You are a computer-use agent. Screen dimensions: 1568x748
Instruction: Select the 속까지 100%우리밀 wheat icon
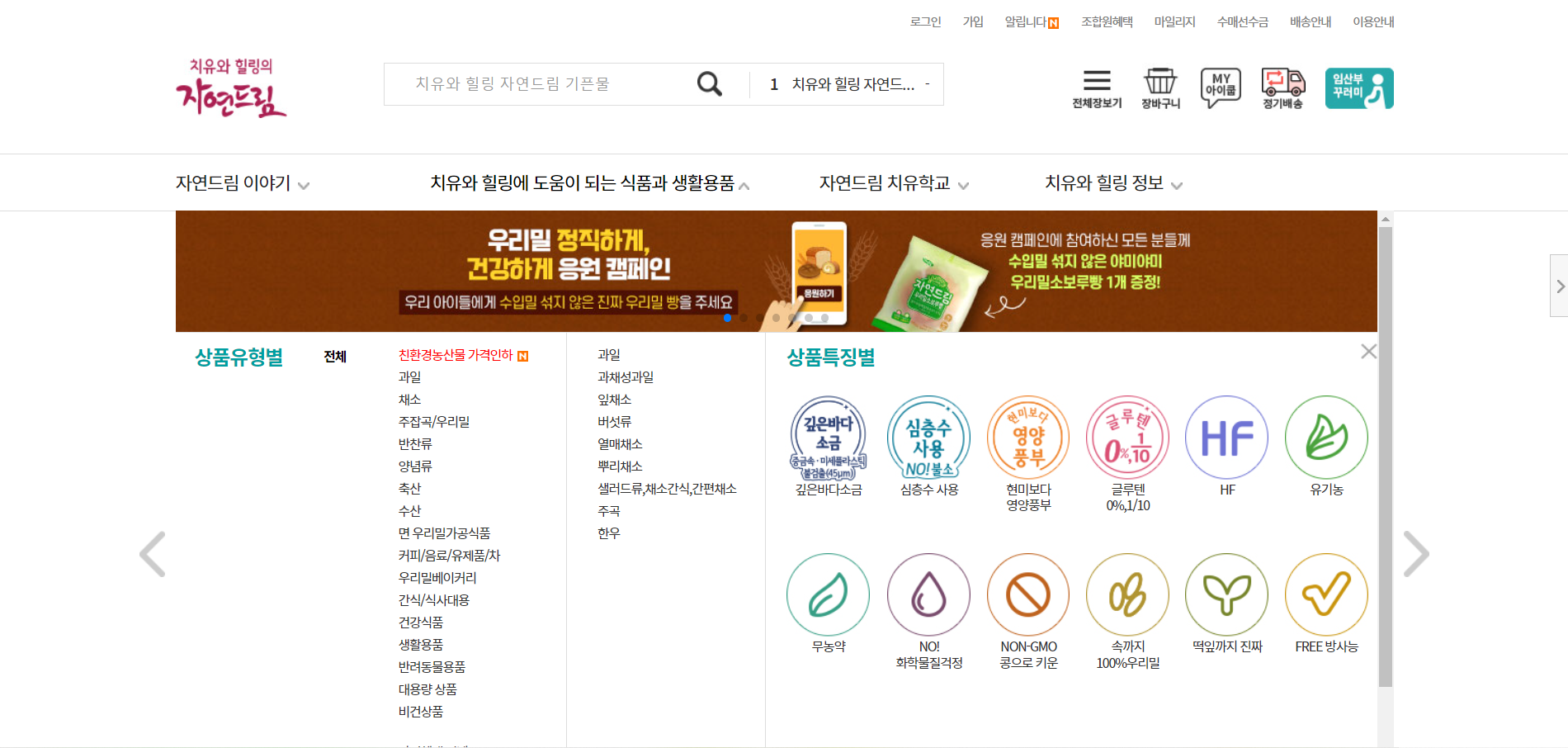pyautogui.click(x=1128, y=594)
